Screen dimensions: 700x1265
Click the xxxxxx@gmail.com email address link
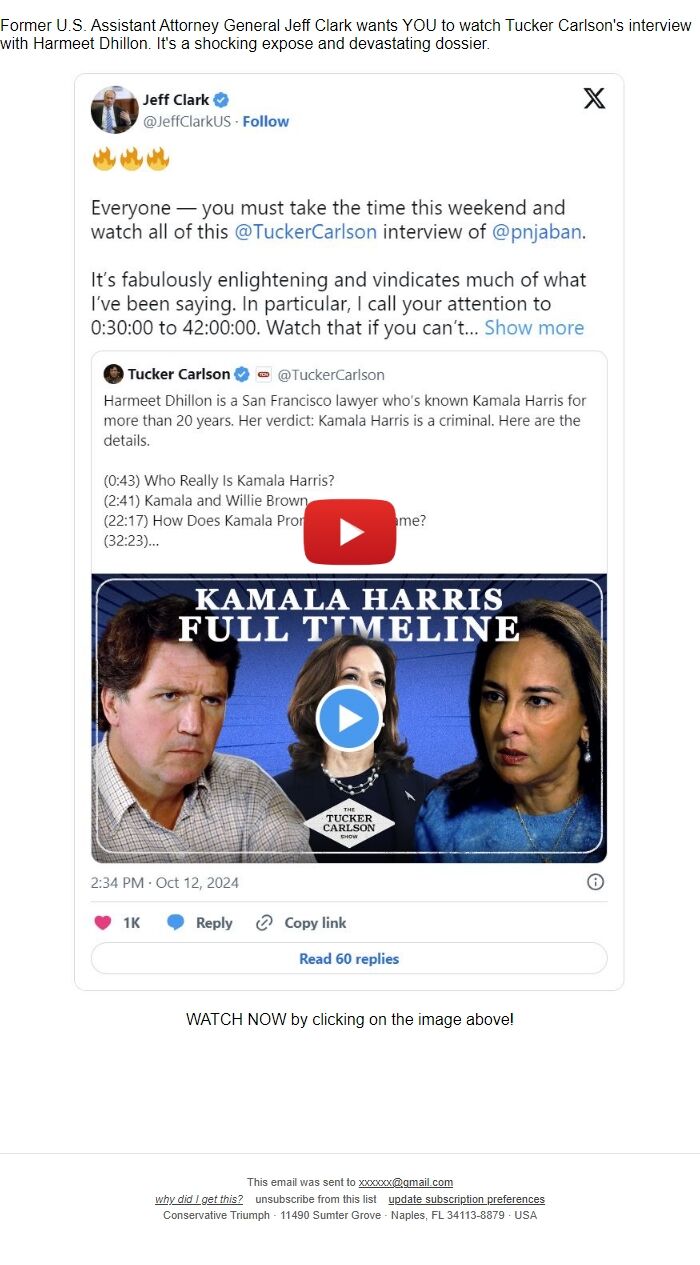pyautogui.click(x=406, y=1182)
